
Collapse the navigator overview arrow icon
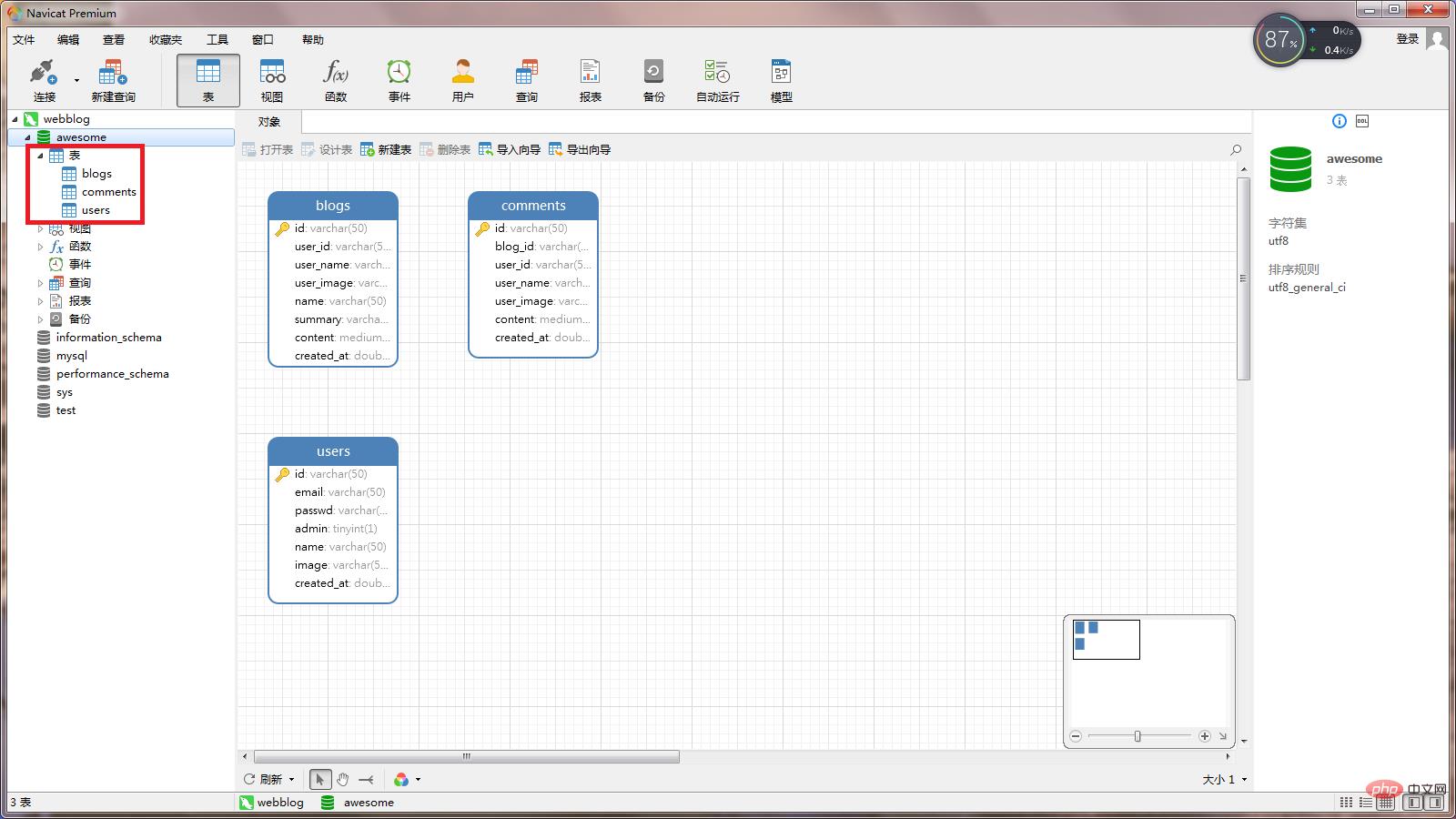click(x=1223, y=736)
